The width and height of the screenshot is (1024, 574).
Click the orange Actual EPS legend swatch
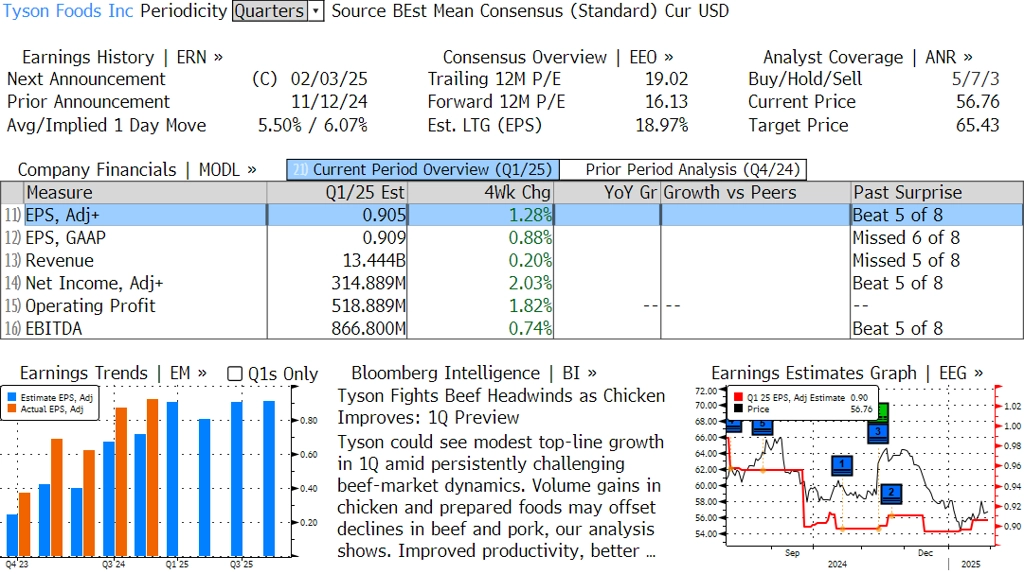(x=12, y=409)
